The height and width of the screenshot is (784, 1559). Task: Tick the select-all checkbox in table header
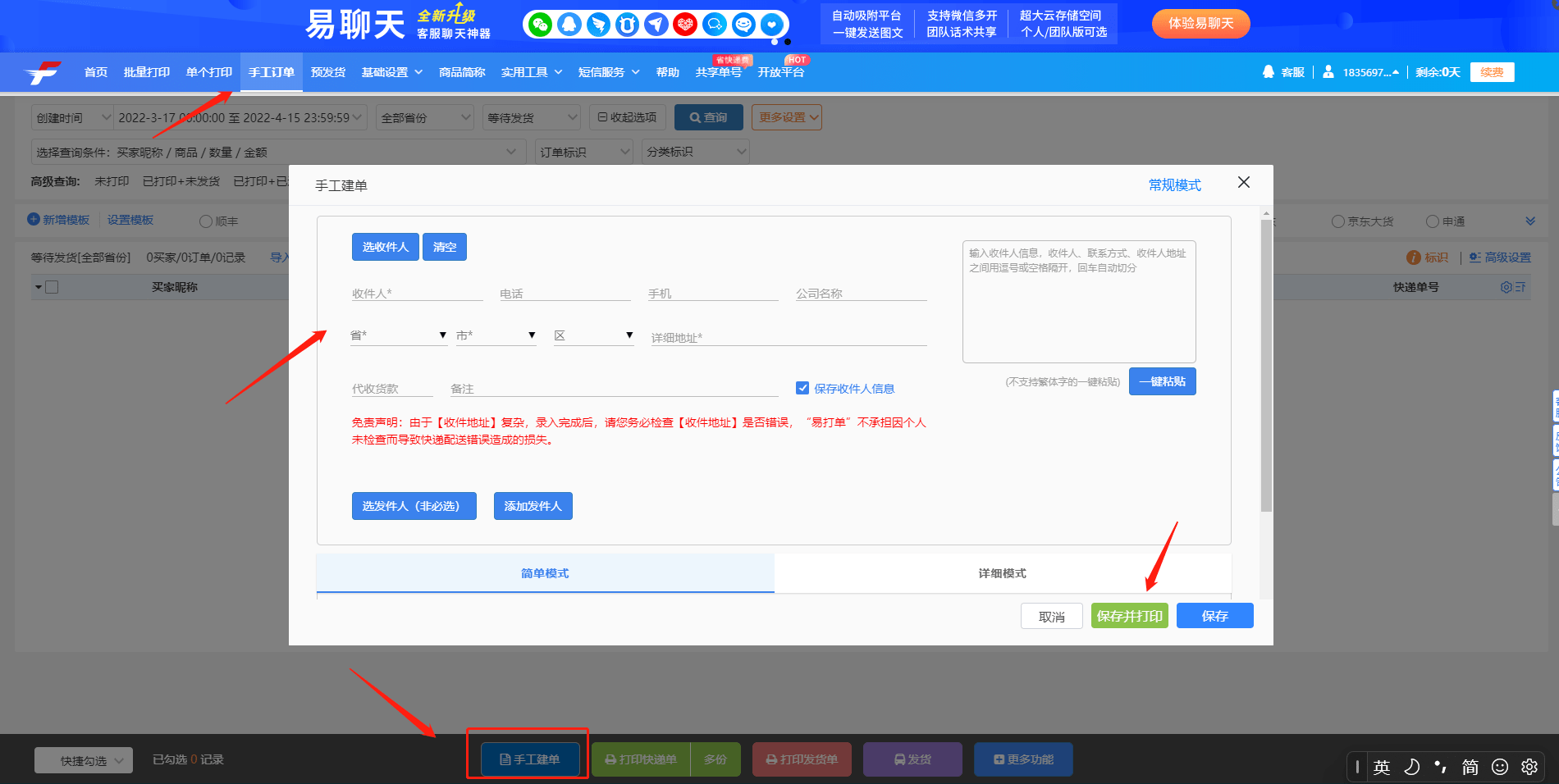[x=52, y=287]
